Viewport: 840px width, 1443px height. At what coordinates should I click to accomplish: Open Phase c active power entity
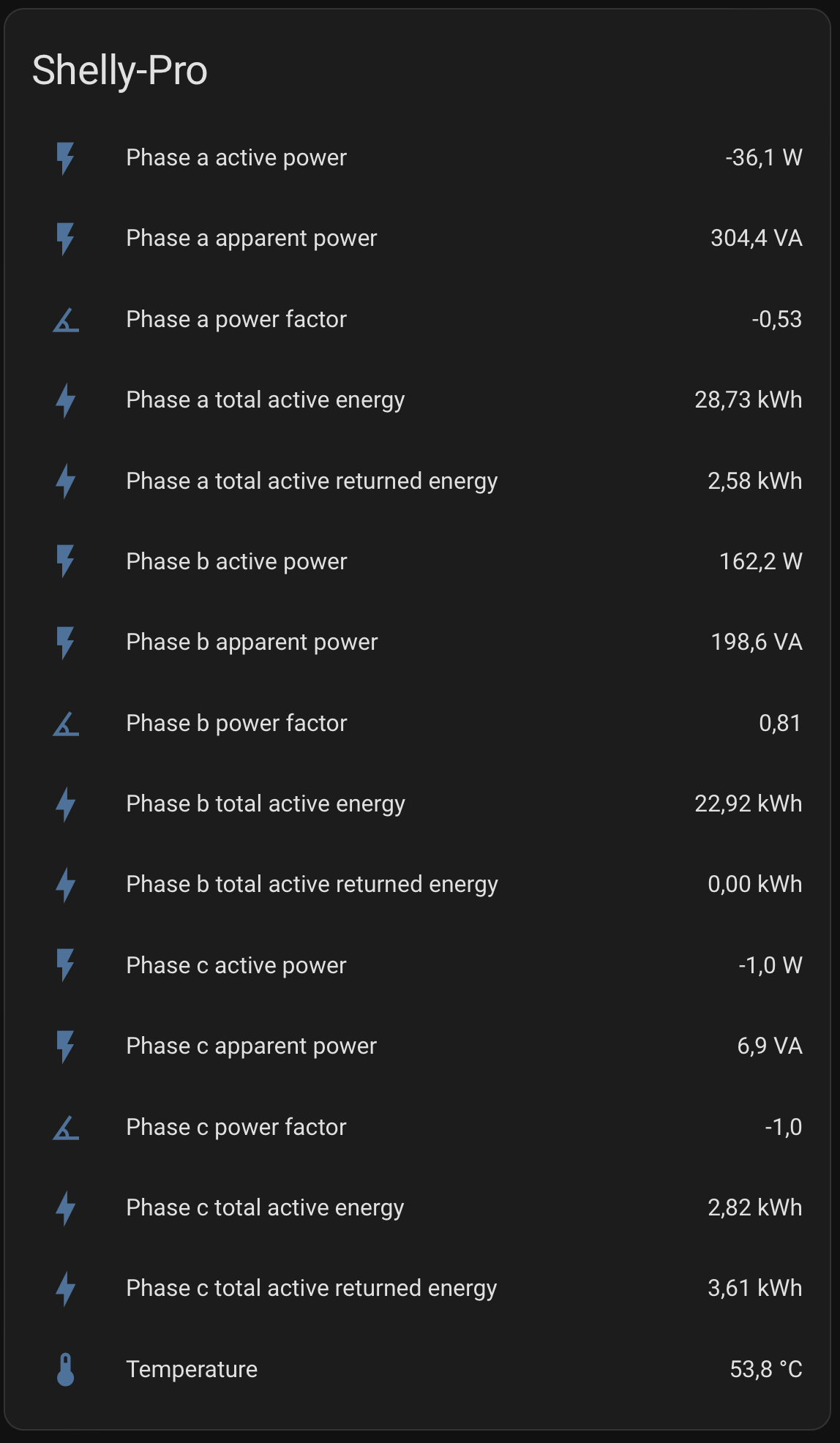coord(236,965)
